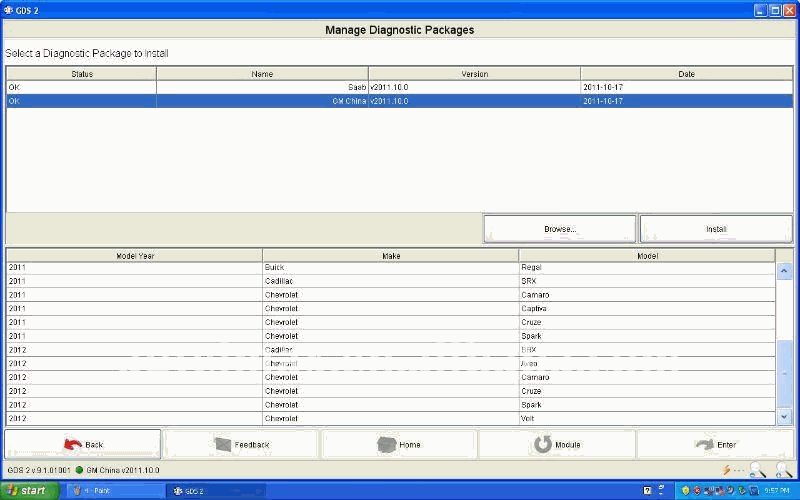Open the Windows Start menu
Screen dimensions: 800x500
(x=28, y=491)
